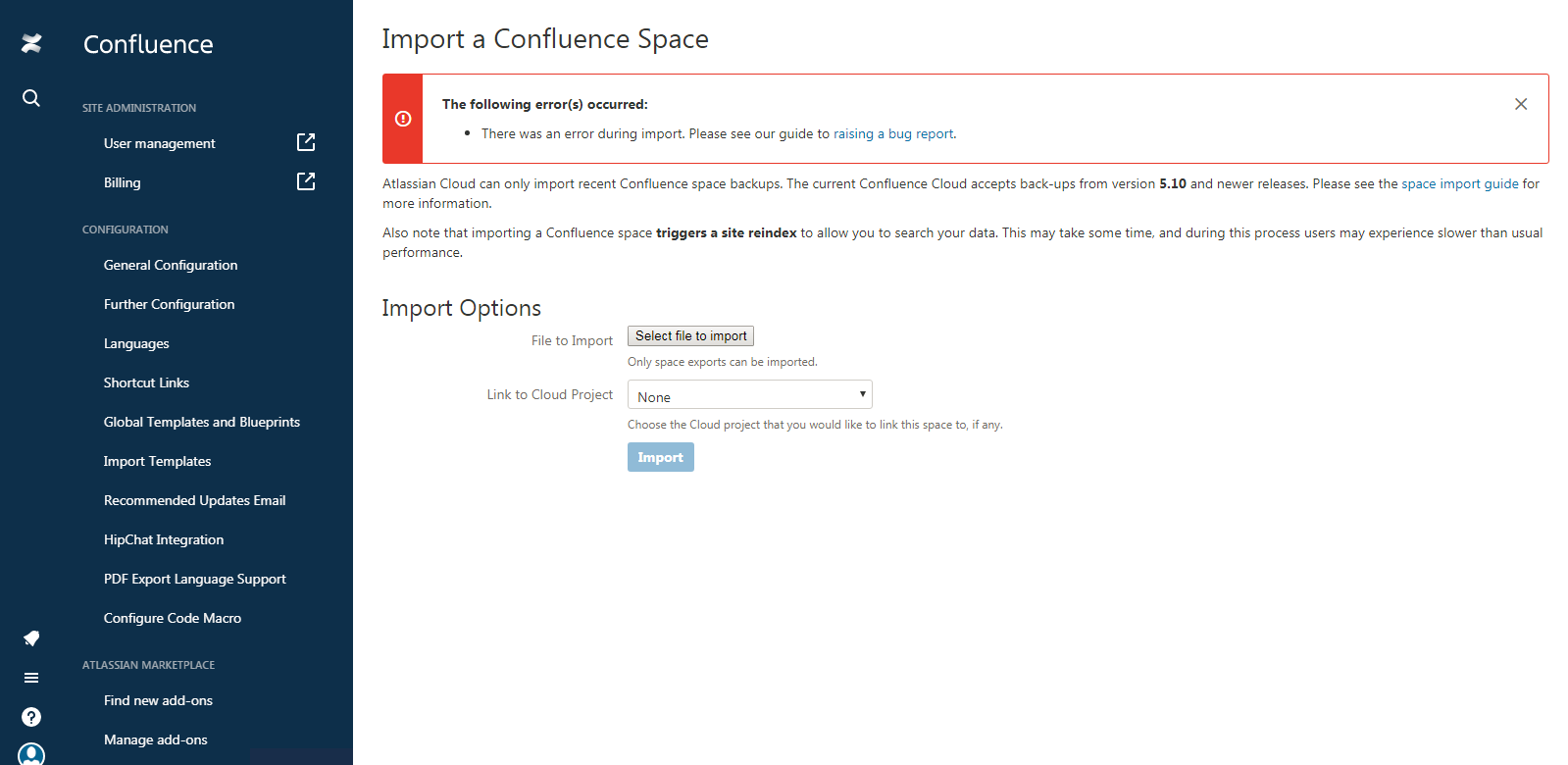Click the 'ATLASSIAN MARKETPLACE' section header
Image resolution: width=1568 pixels, height=765 pixels.
[x=149, y=665]
